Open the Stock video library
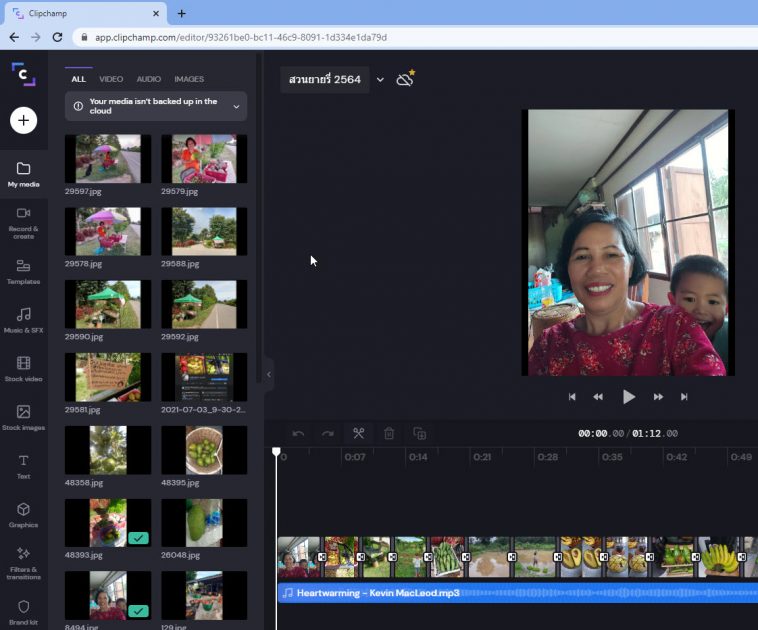 click(x=23, y=368)
